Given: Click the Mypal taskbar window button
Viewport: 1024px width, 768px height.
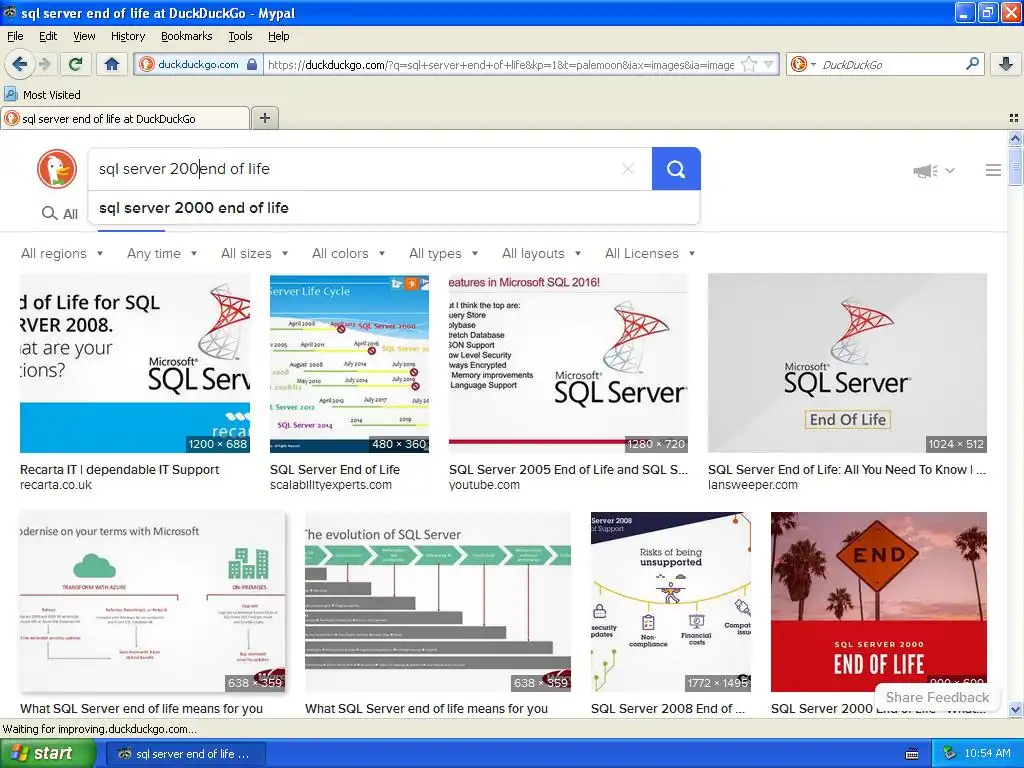Looking at the screenshot, I should point(185,754).
